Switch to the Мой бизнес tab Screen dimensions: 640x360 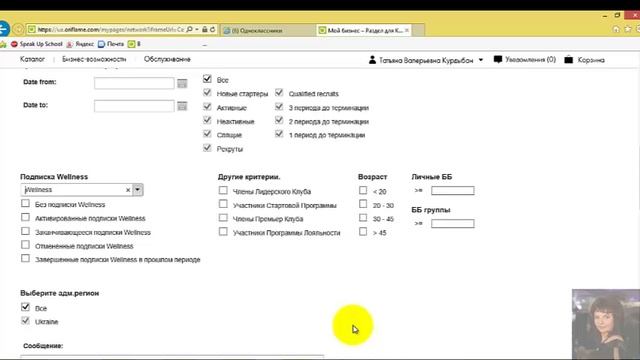click(x=364, y=30)
